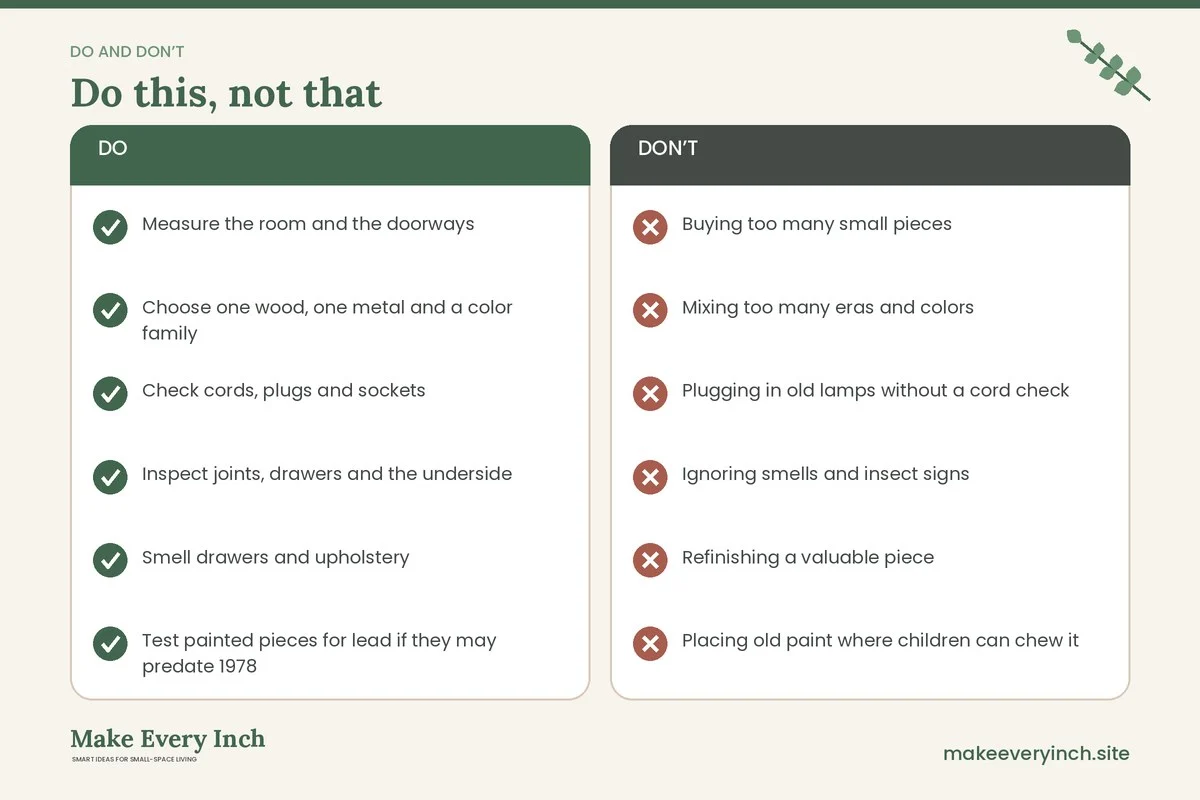This screenshot has height=800, width=1200.
Task: Click the checkmark icon beside Measure the room
Action: (110, 227)
